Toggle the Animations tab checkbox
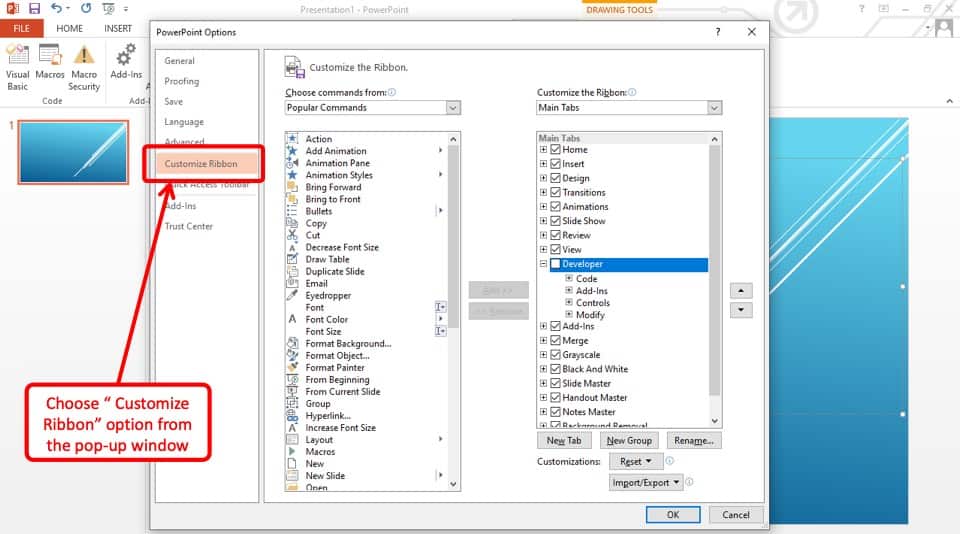This screenshot has height=534, width=960. (555, 206)
